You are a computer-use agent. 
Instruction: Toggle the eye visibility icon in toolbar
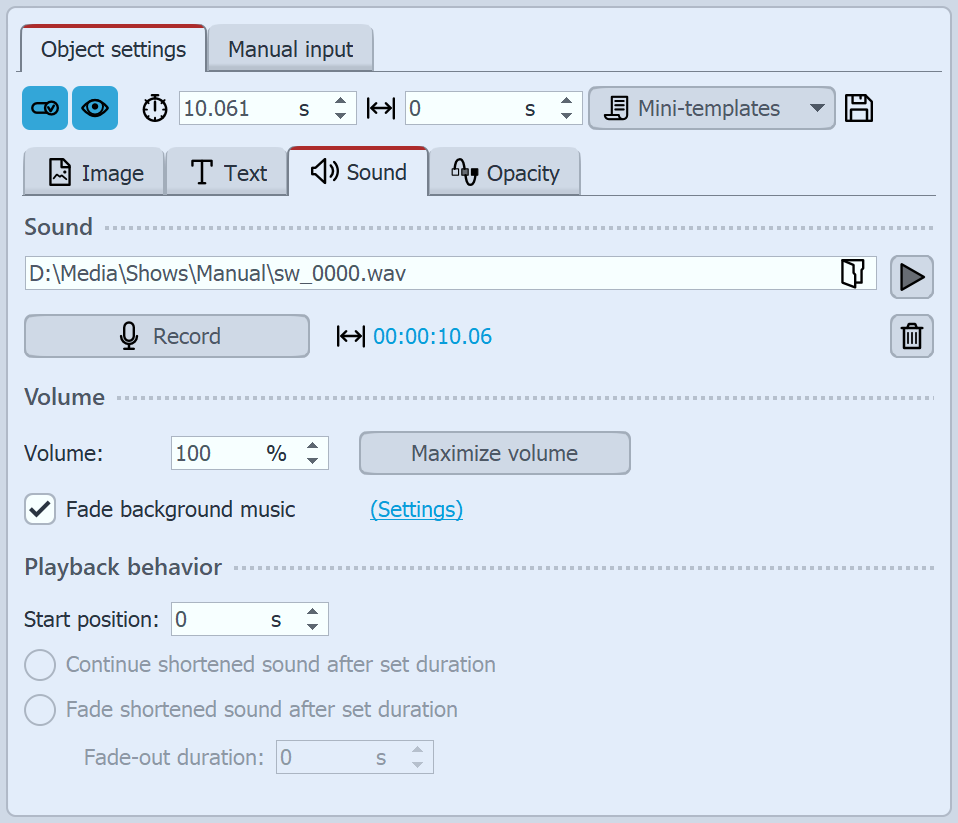[94, 108]
